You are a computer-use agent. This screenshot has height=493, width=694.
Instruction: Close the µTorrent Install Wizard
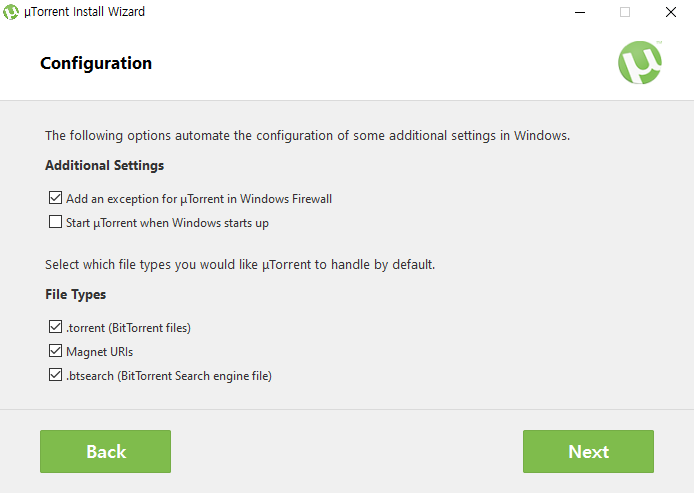[670, 12]
